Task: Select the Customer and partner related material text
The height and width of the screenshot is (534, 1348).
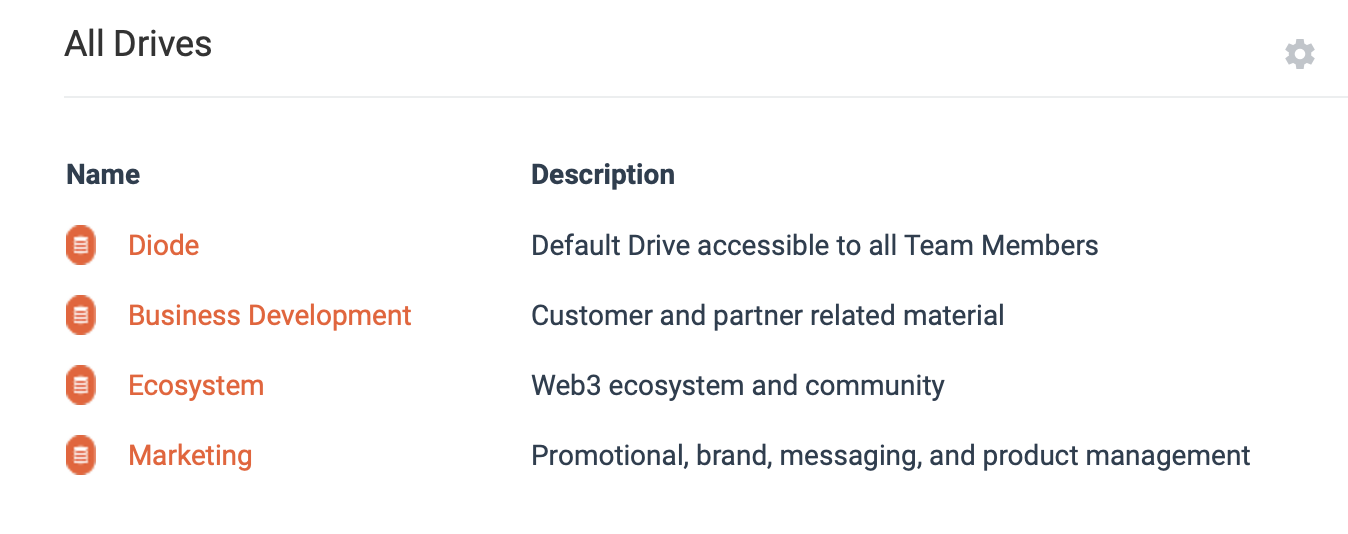Action: click(767, 316)
